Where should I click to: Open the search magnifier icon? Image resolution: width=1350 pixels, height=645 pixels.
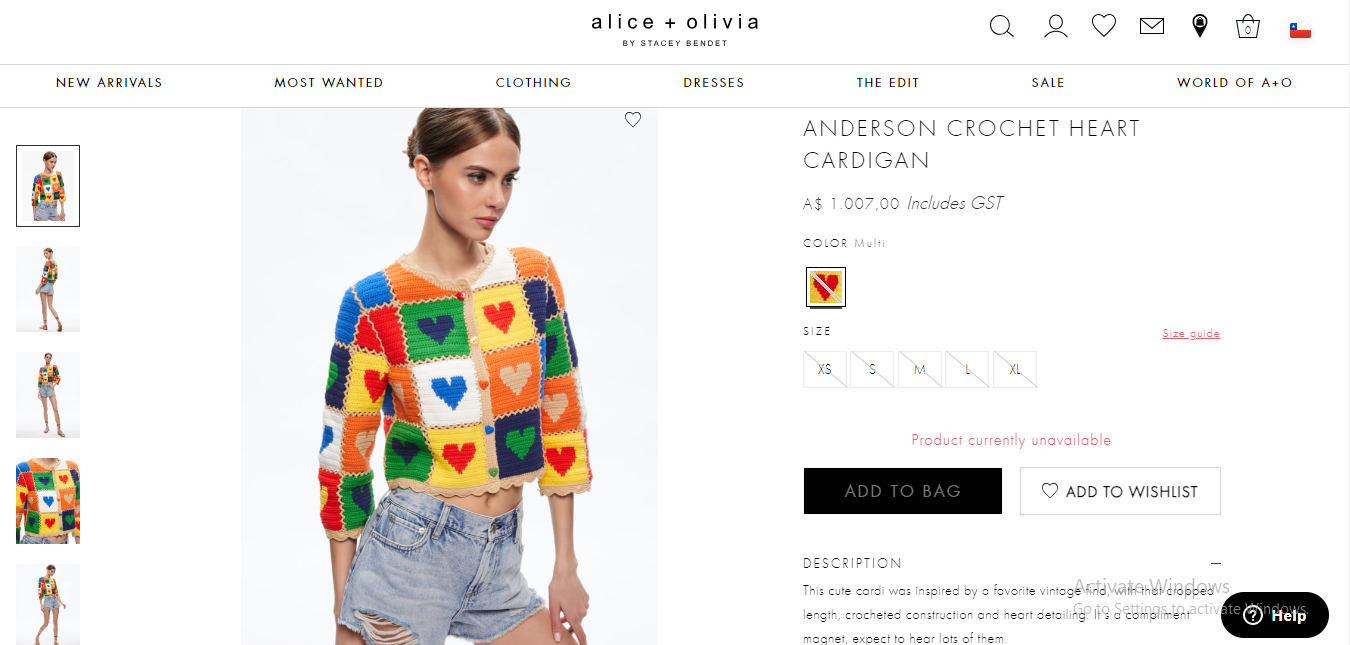coord(1001,26)
